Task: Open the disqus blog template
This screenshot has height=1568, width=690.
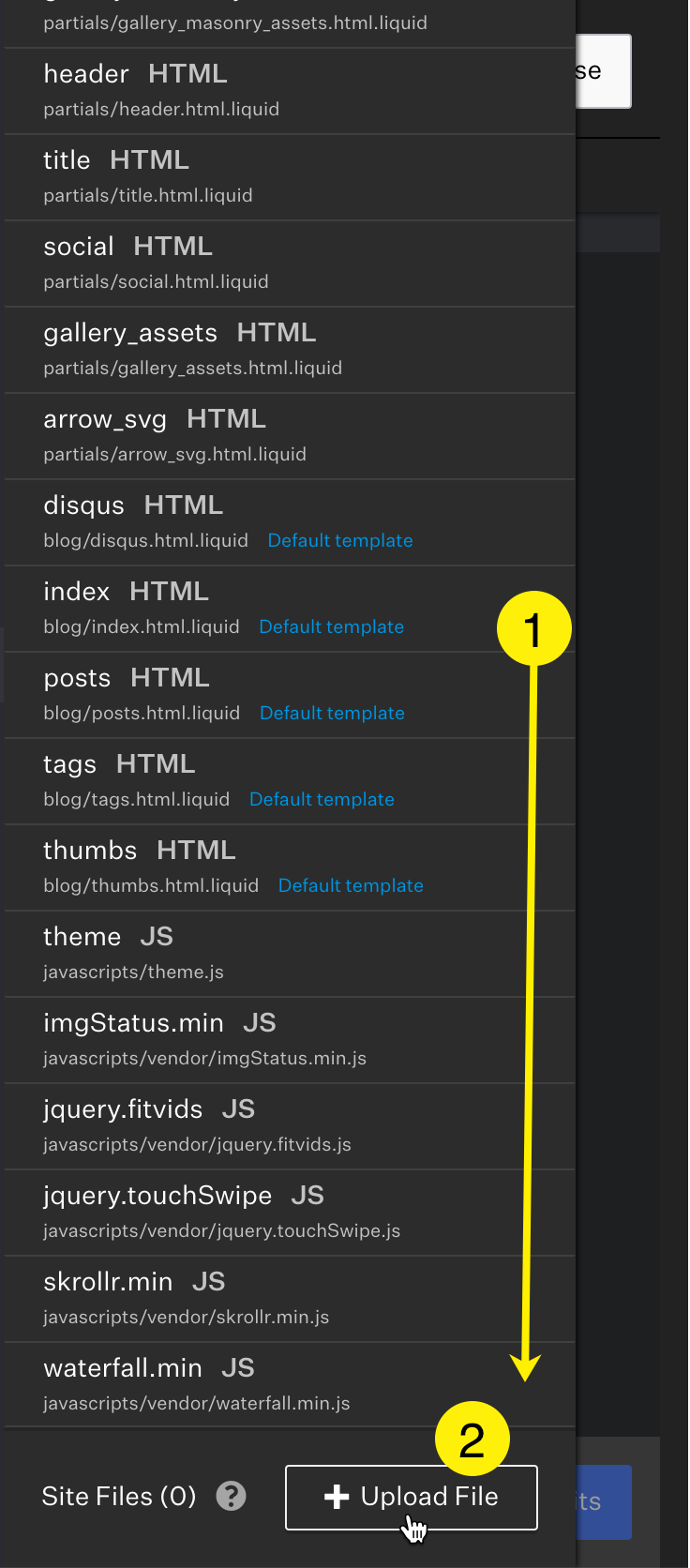Action: (x=290, y=522)
